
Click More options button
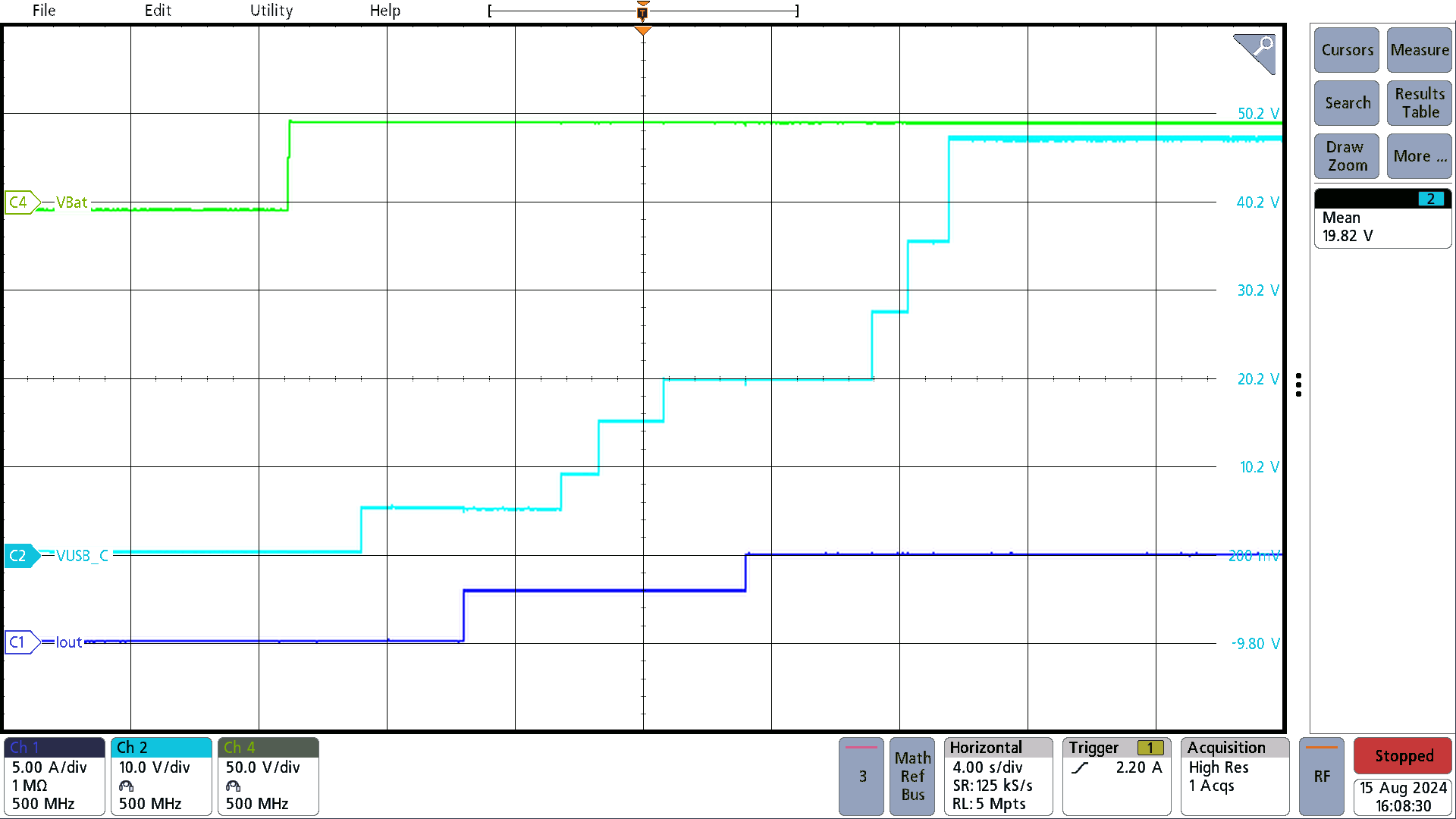(1419, 155)
